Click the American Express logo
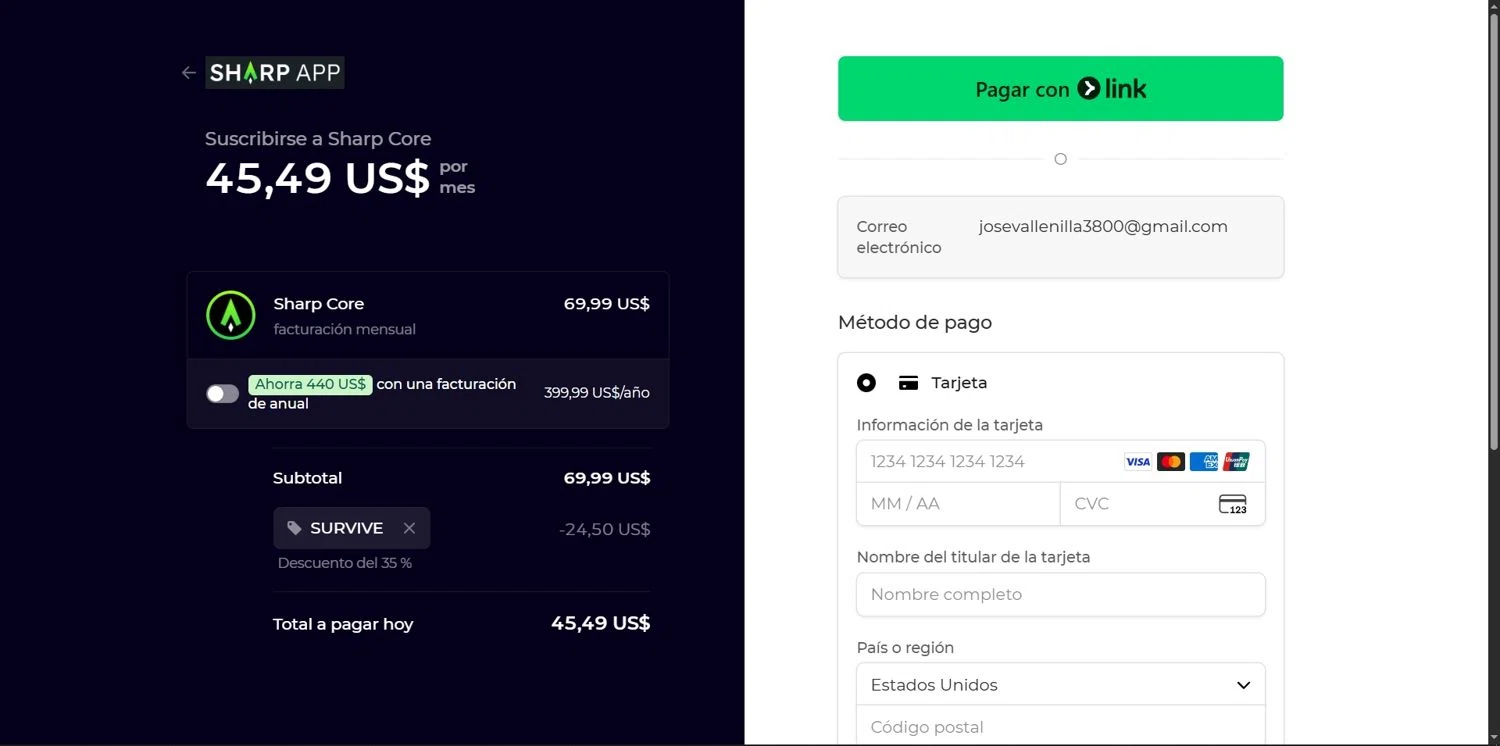 pos(1204,462)
